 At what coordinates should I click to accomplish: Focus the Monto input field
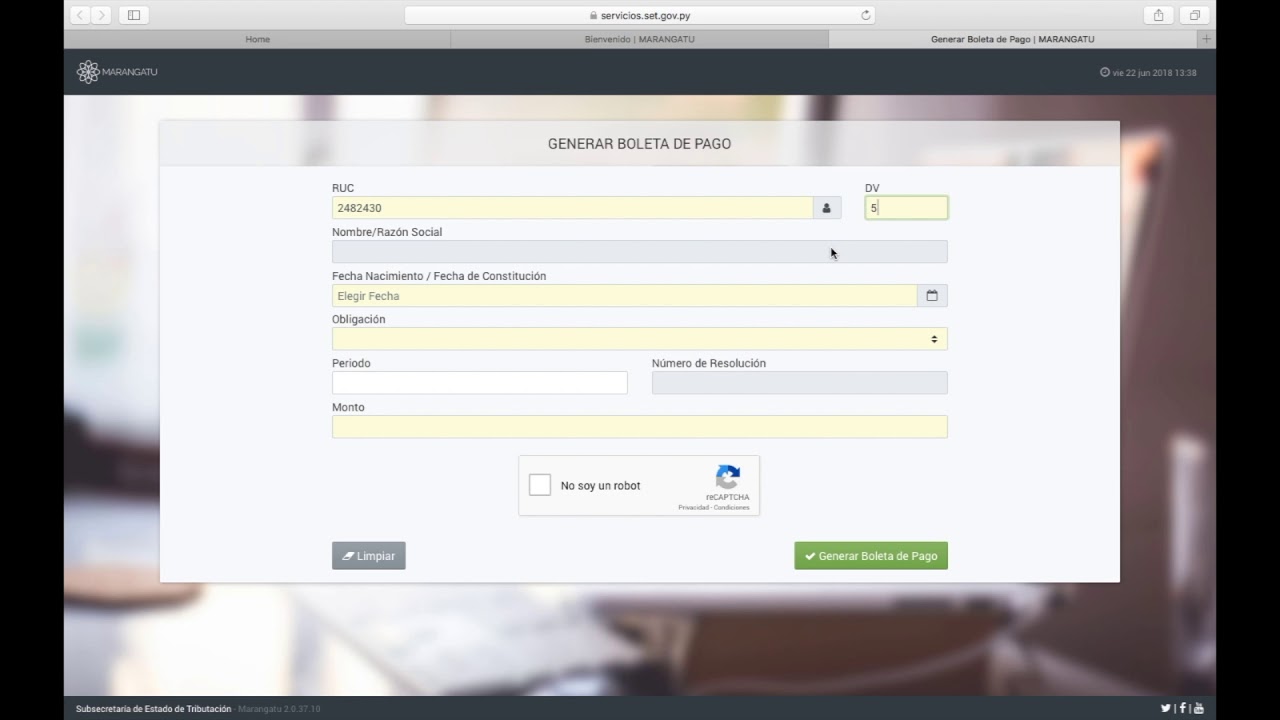(x=639, y=427)
